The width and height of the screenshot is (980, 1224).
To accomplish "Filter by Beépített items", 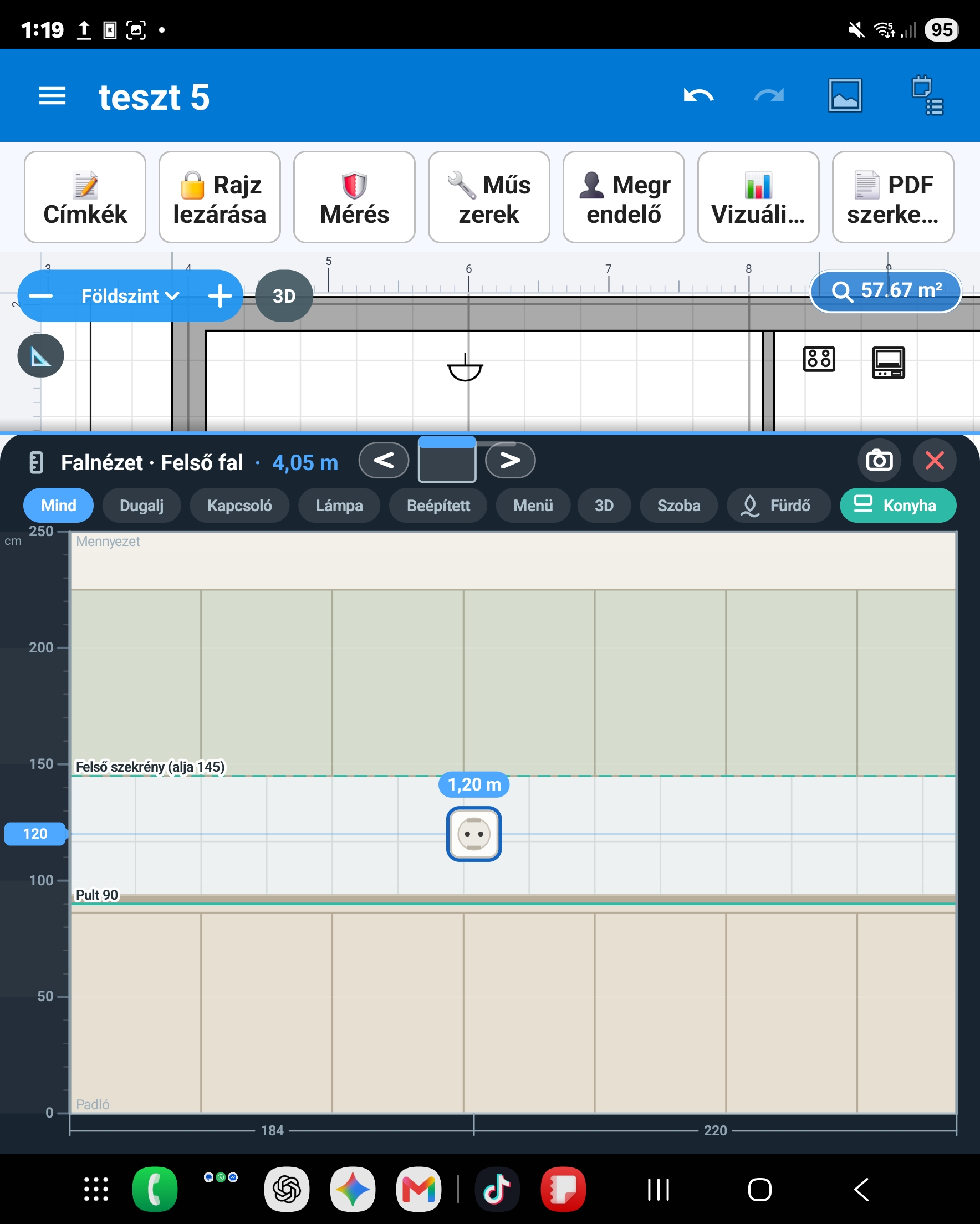I will pos(438,505).
